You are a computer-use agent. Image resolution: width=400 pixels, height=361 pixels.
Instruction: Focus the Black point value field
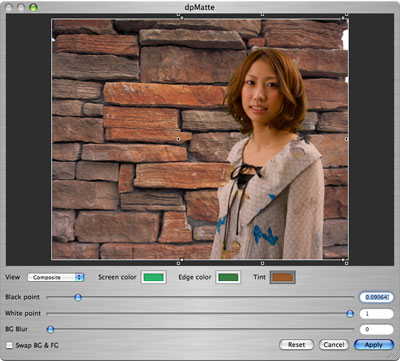(x=376, y=297)
